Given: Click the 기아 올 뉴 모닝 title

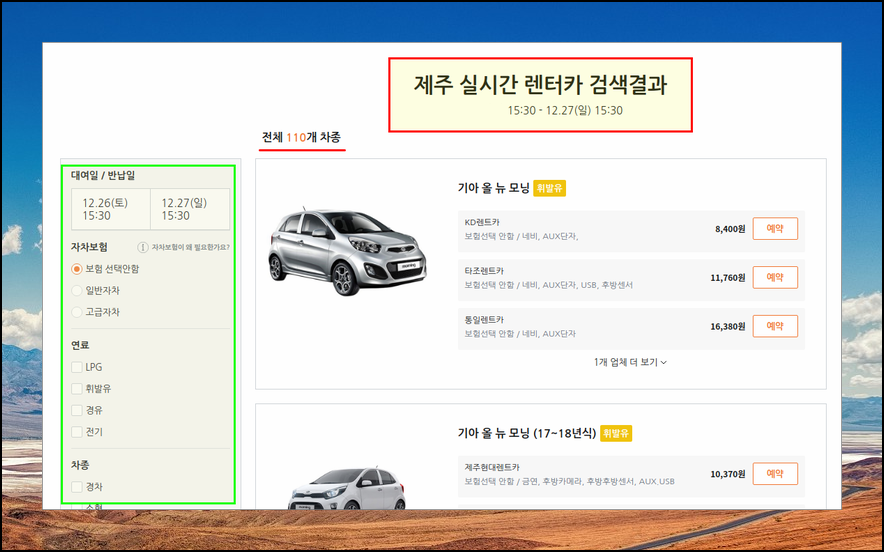Looking at the screenshot, I should pos(493,188).
